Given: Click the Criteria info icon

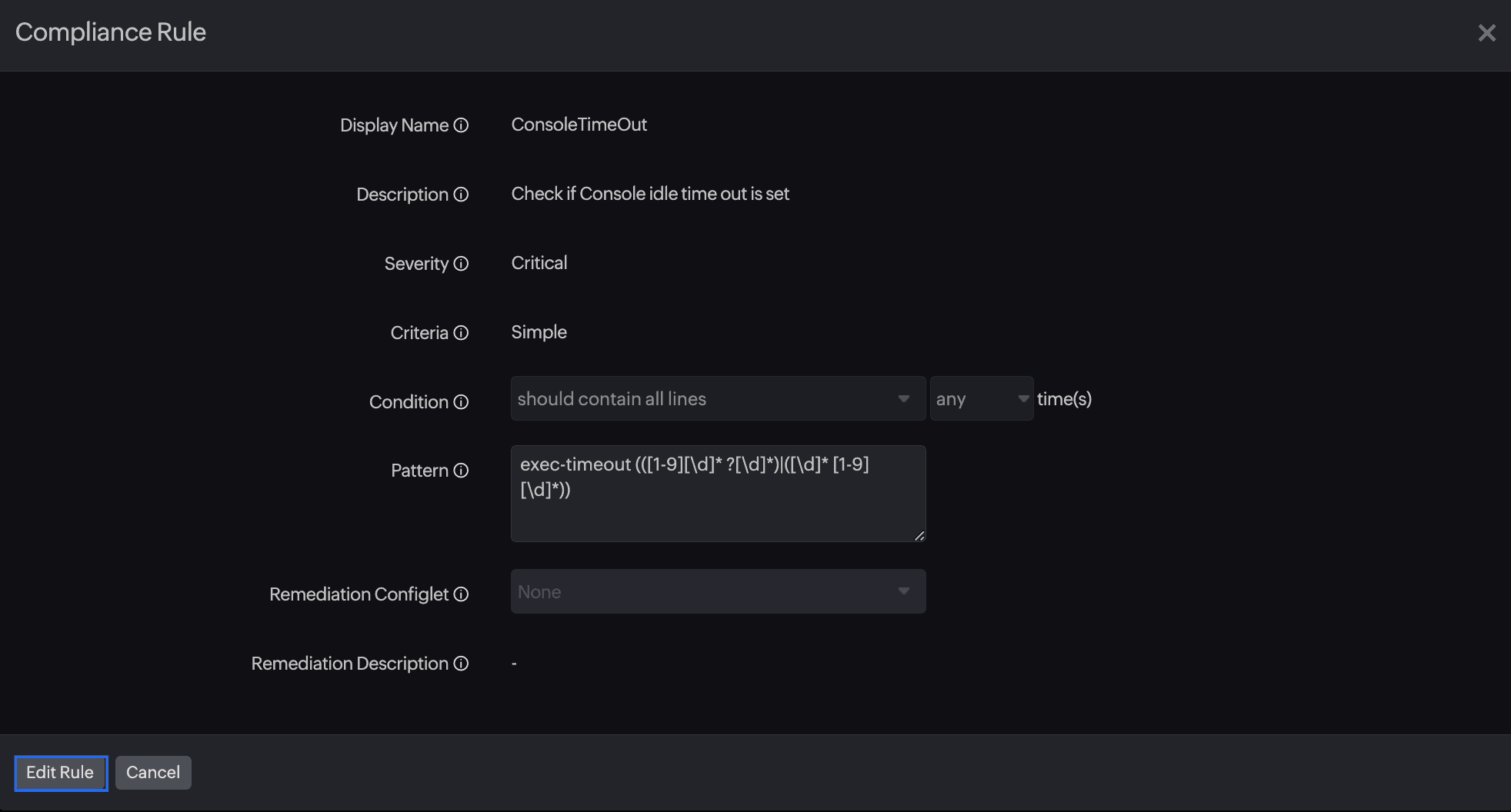Looking at the screenshot, I should [x=461, y=333].
